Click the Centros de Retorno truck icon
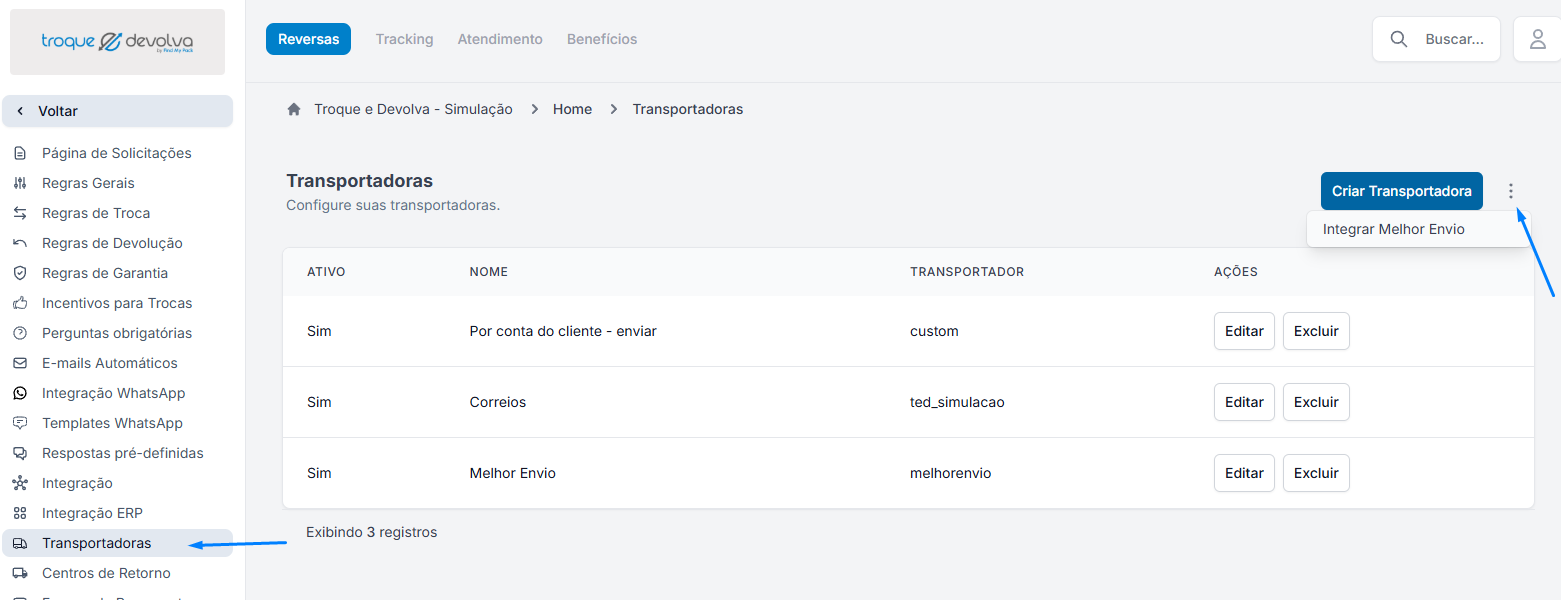The image size is (1561, 600). 20,573
